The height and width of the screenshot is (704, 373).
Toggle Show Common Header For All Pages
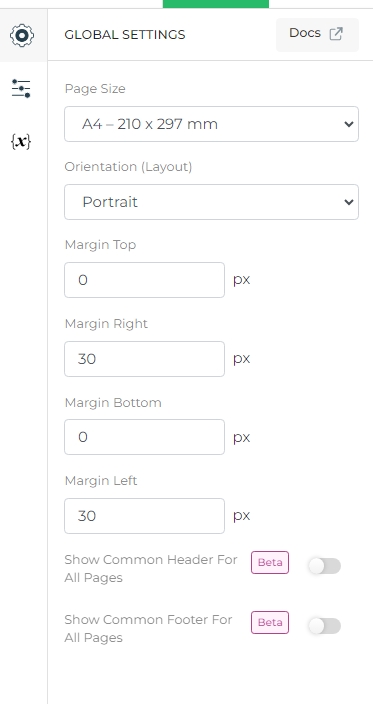pos(325,566)
